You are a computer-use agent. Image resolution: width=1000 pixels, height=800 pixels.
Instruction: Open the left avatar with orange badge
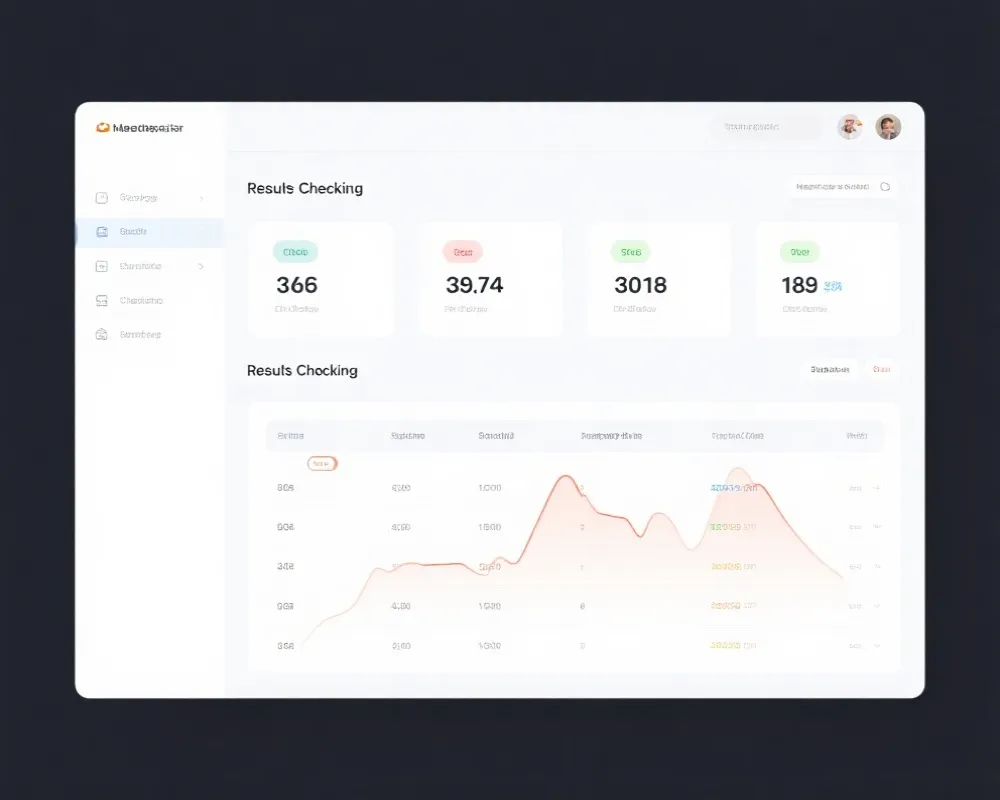coord(850,127)
